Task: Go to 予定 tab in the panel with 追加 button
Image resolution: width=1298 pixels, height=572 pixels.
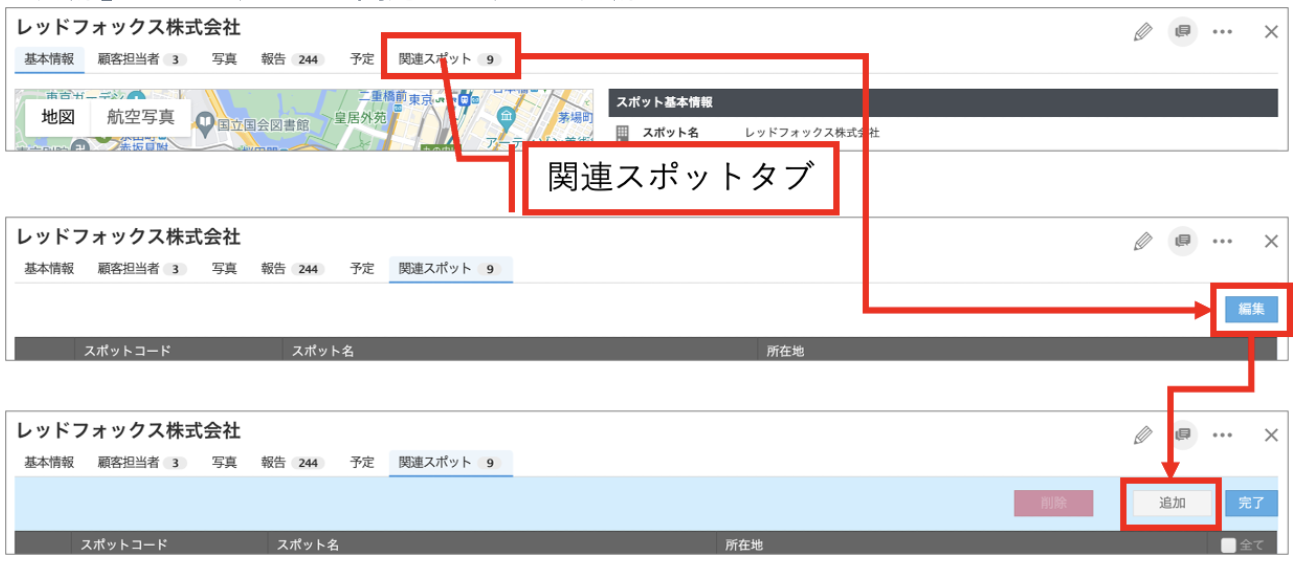Action: pos(362,463)
